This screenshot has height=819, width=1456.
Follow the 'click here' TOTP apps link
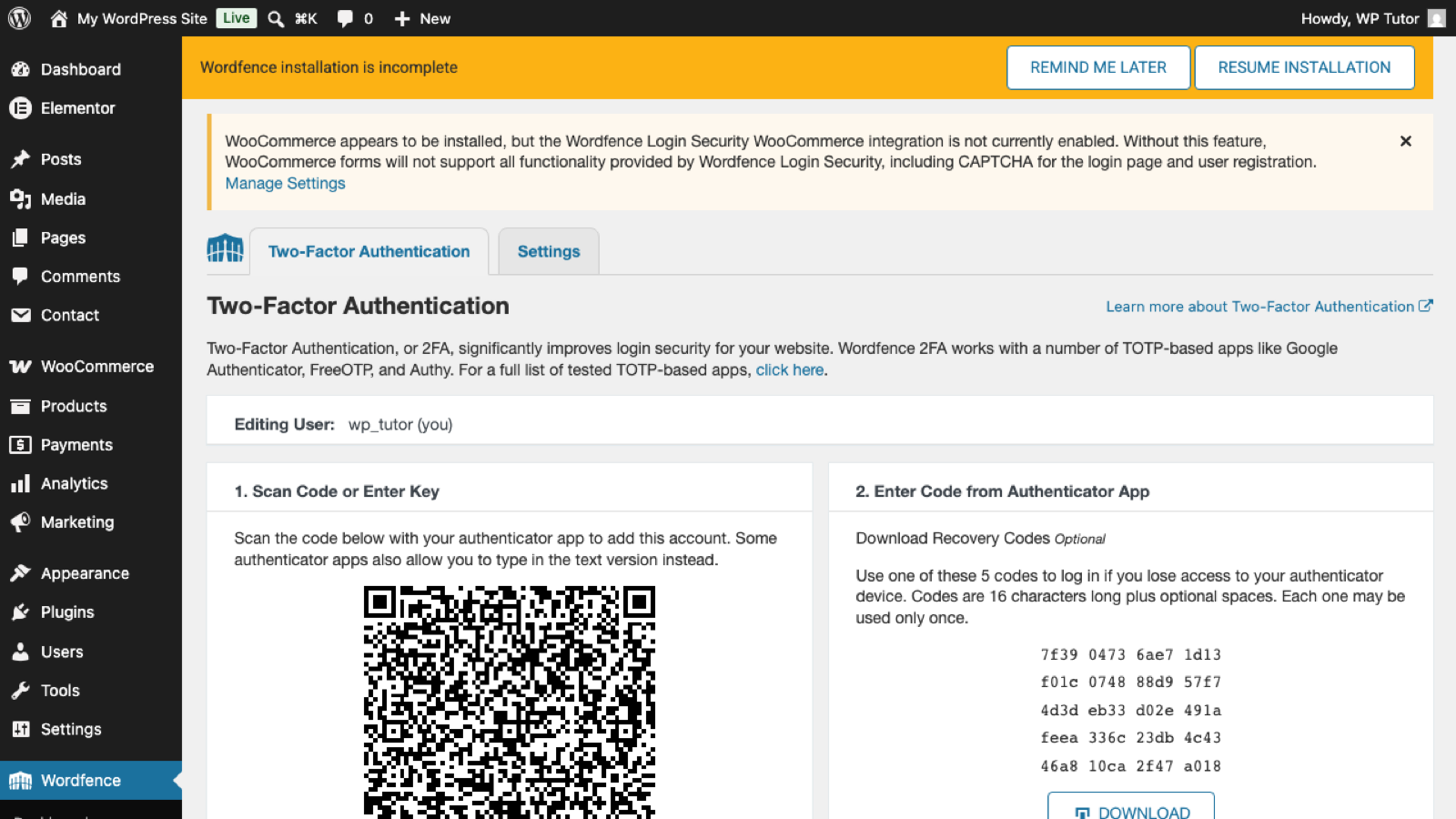pyautogui.click(x=790, y=370)
